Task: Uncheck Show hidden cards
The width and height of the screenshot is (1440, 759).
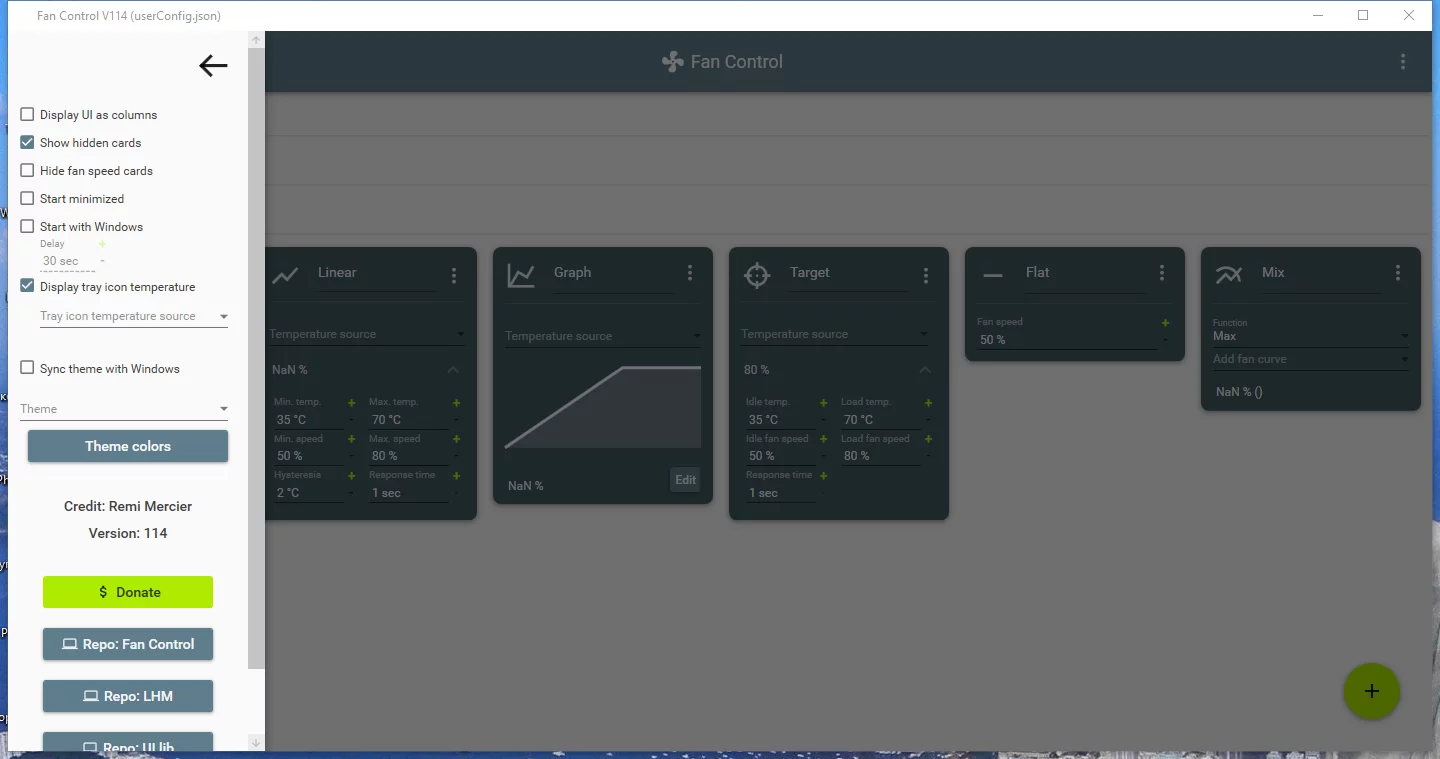Action: (x=27, y=143)
